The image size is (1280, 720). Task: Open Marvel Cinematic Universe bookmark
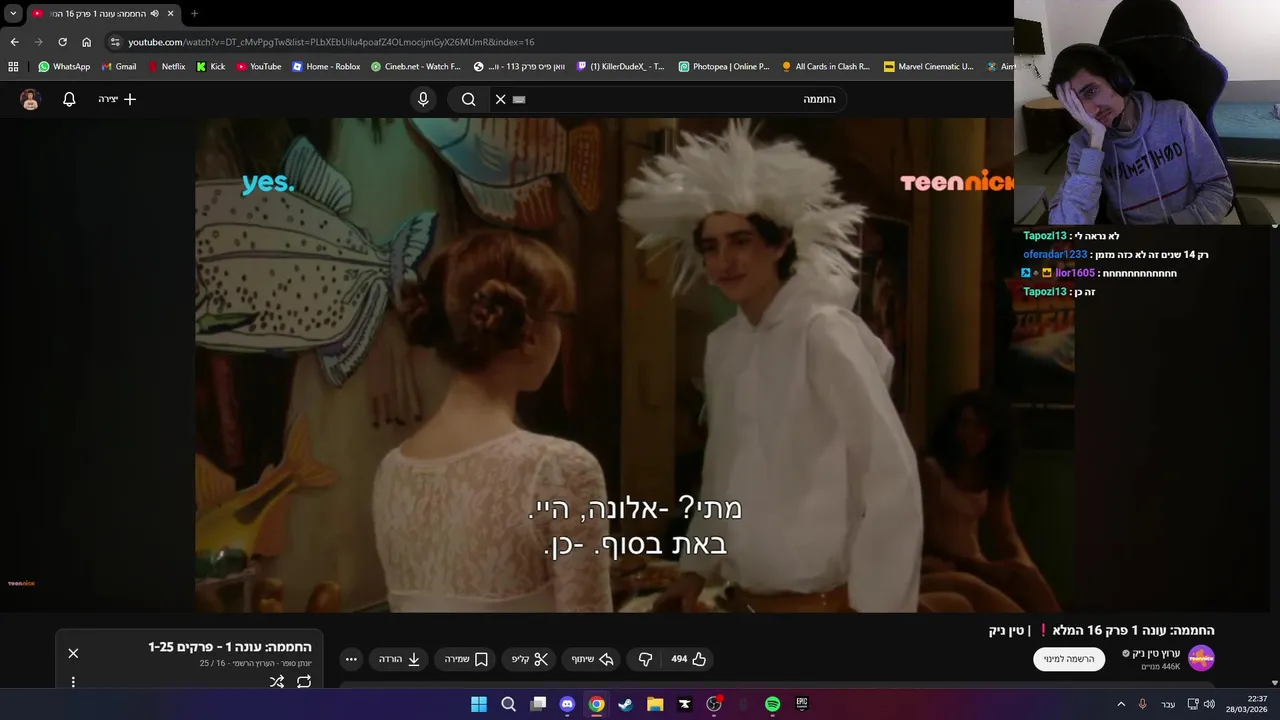928,67
